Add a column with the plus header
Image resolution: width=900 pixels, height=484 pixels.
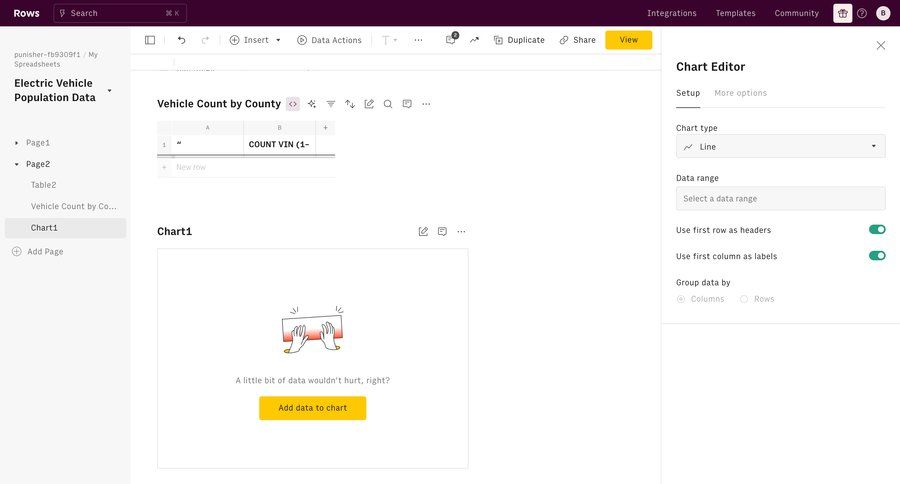click(x=325, y=127)
